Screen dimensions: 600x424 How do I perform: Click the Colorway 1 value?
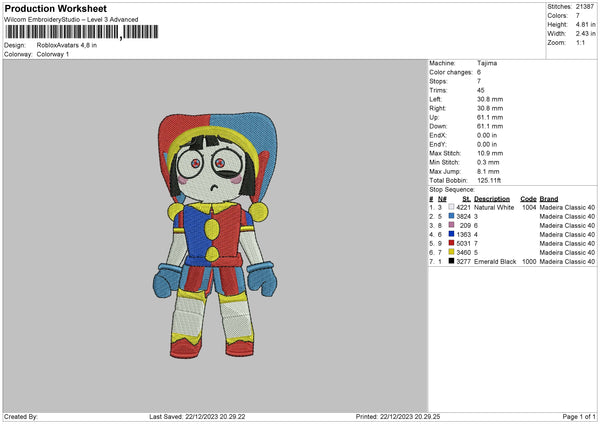pos(53,54)
